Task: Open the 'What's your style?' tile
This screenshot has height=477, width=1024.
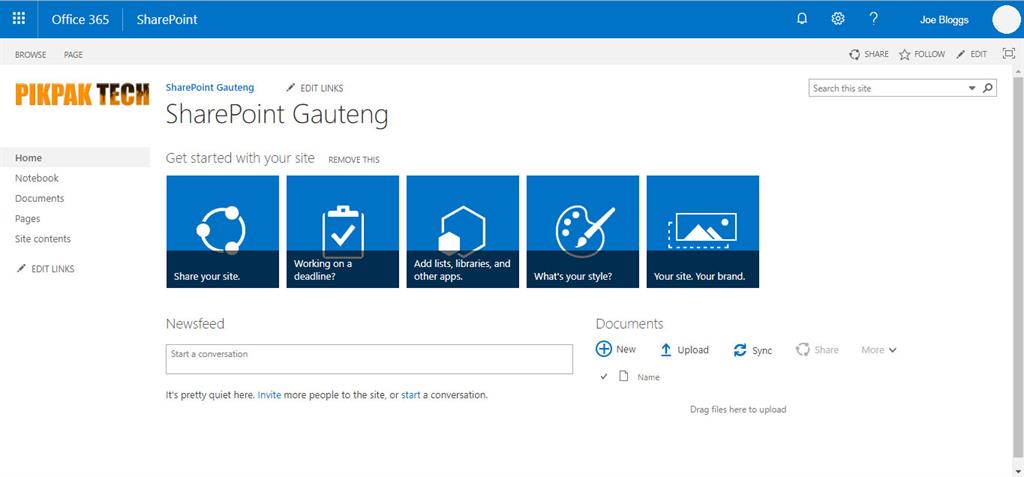Action: point(582,232)
